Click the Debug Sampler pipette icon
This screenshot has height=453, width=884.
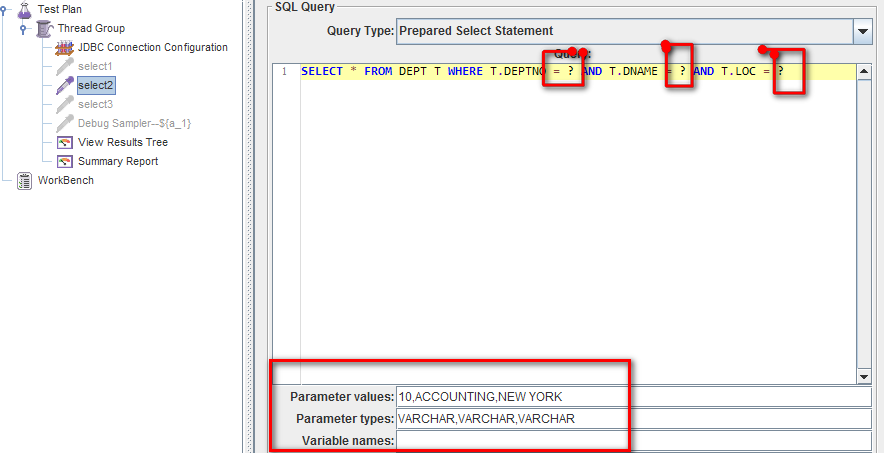[x=65, y=123]
